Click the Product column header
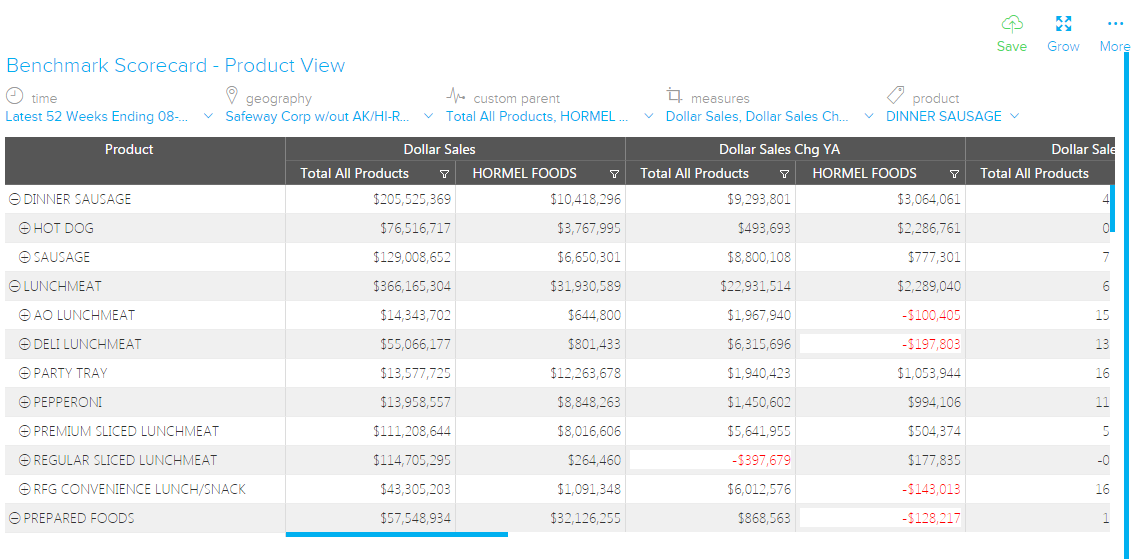1133x559 pixels. pyautogui.click(x=129, y=149)
